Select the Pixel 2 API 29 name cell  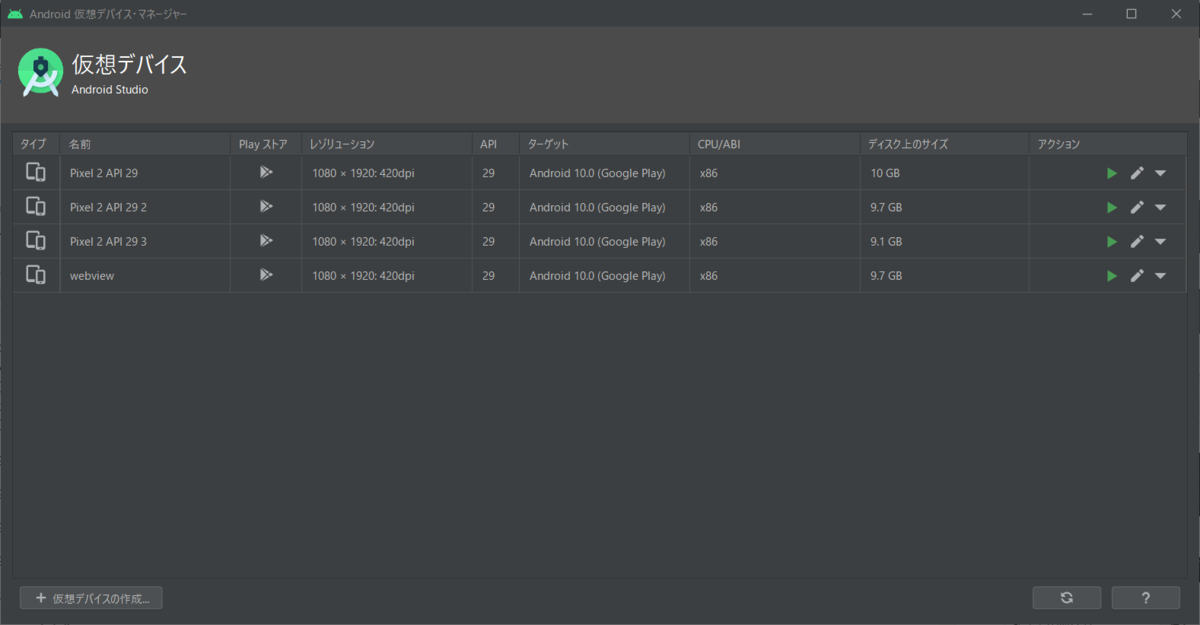[x=145, y=173]
